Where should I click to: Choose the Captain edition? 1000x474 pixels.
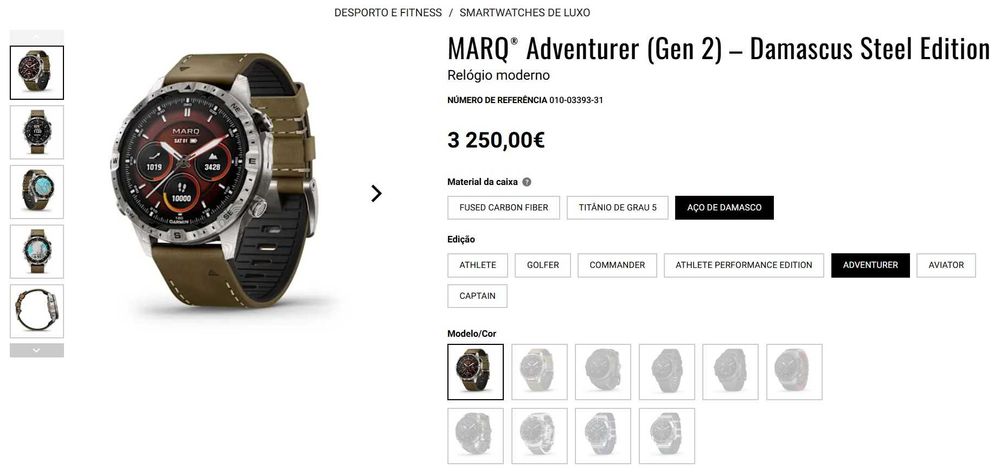click(x=478, y=296)
